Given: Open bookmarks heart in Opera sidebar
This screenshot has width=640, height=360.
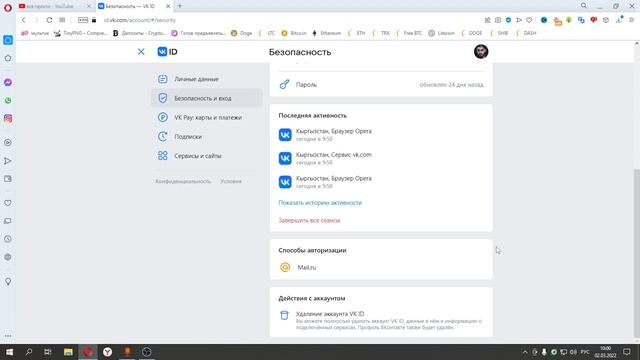Looking at the screenshot, I should (8, 203).
